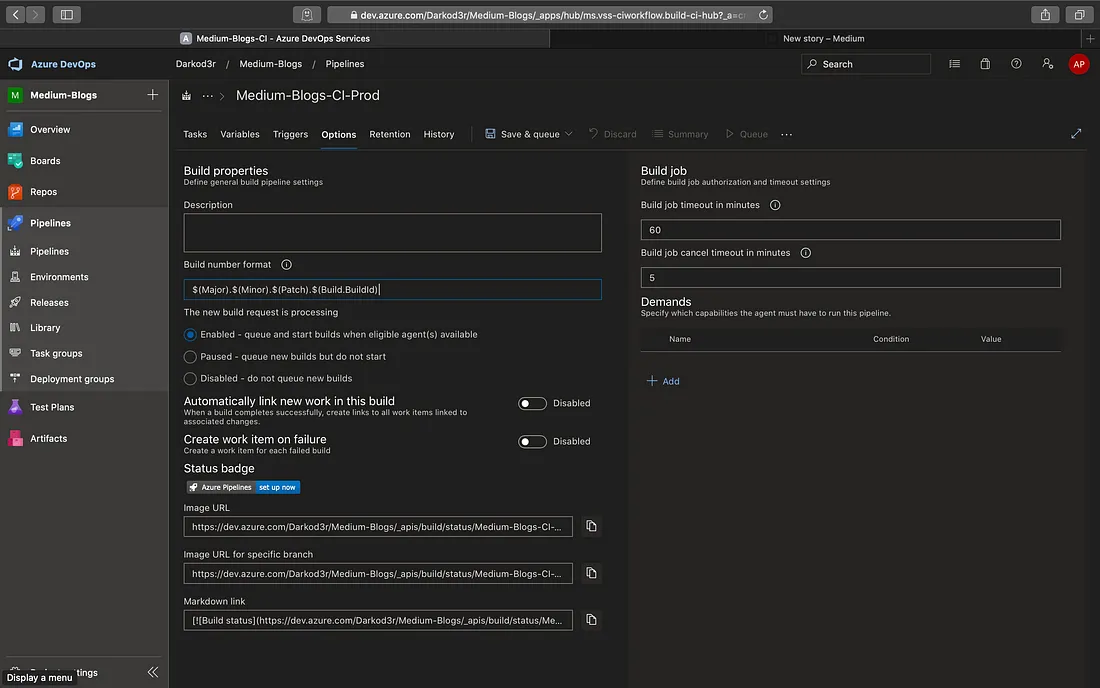Image resolution: width=1100 pixels, height=688 pixels.
Task: Click the Queue button
Action: click(x=746, y=134)
